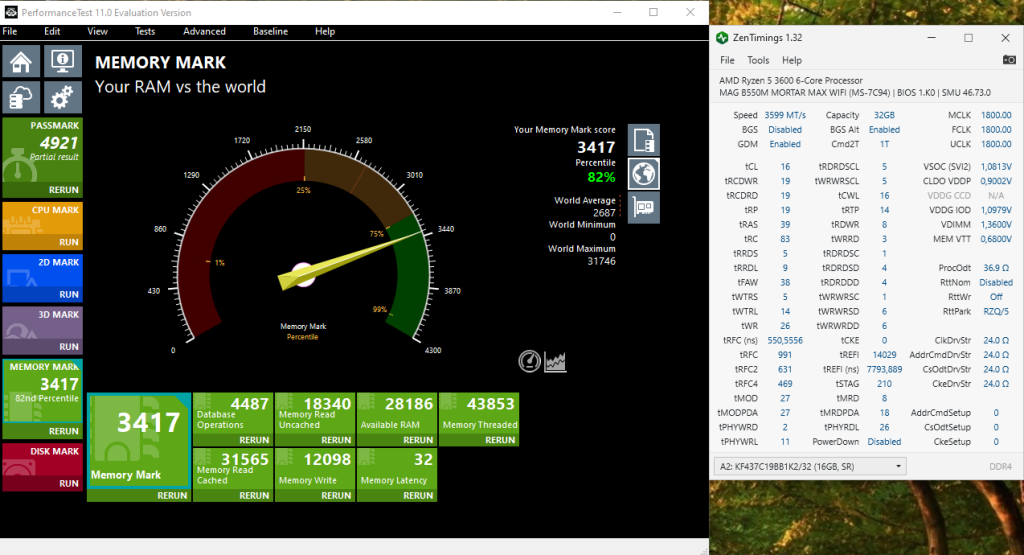The image size is (1024, 555).
Task: Open the ZenTimings File menu
Action: pos(727,60)
